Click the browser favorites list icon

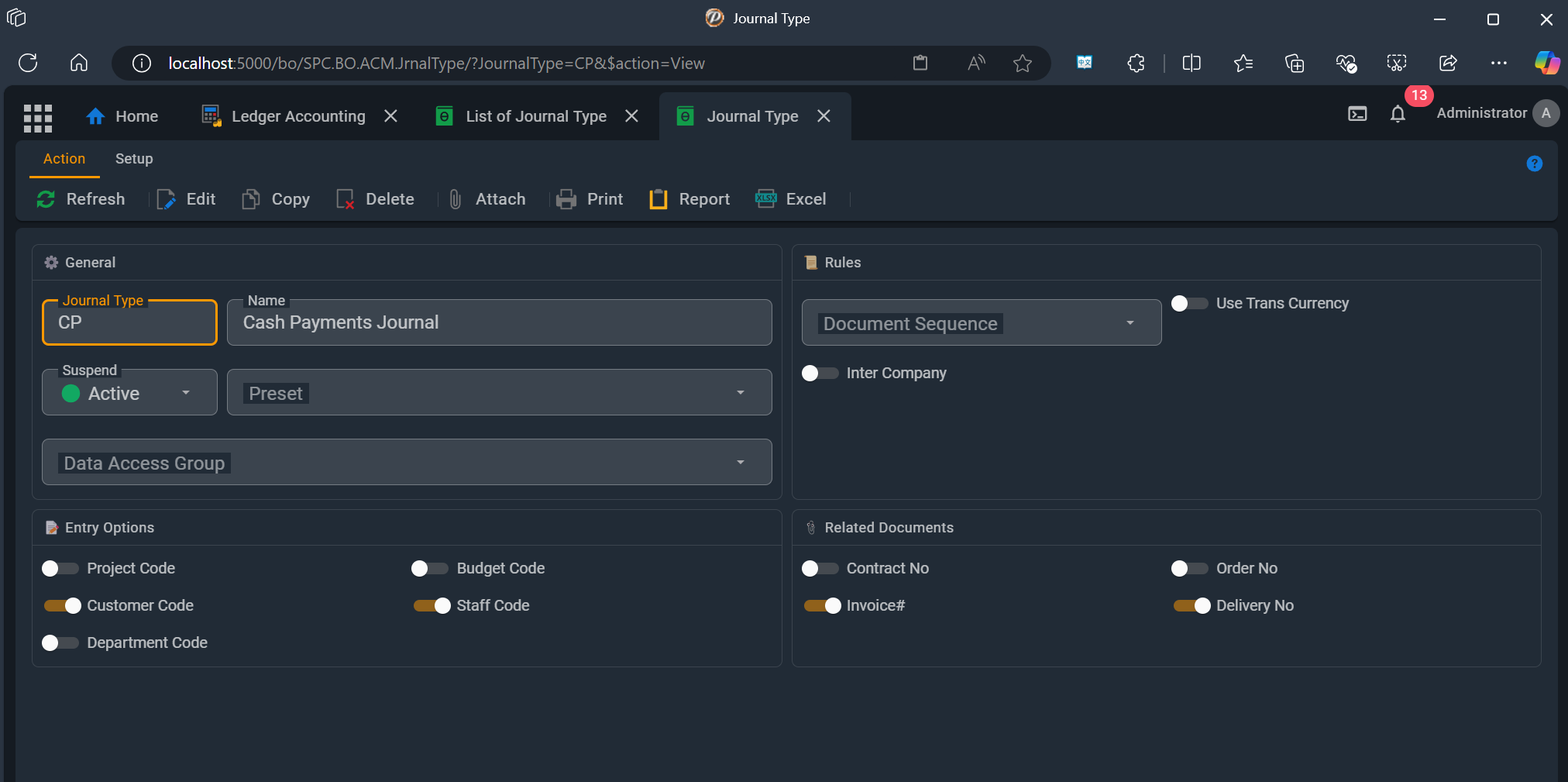click(1243, 63)
